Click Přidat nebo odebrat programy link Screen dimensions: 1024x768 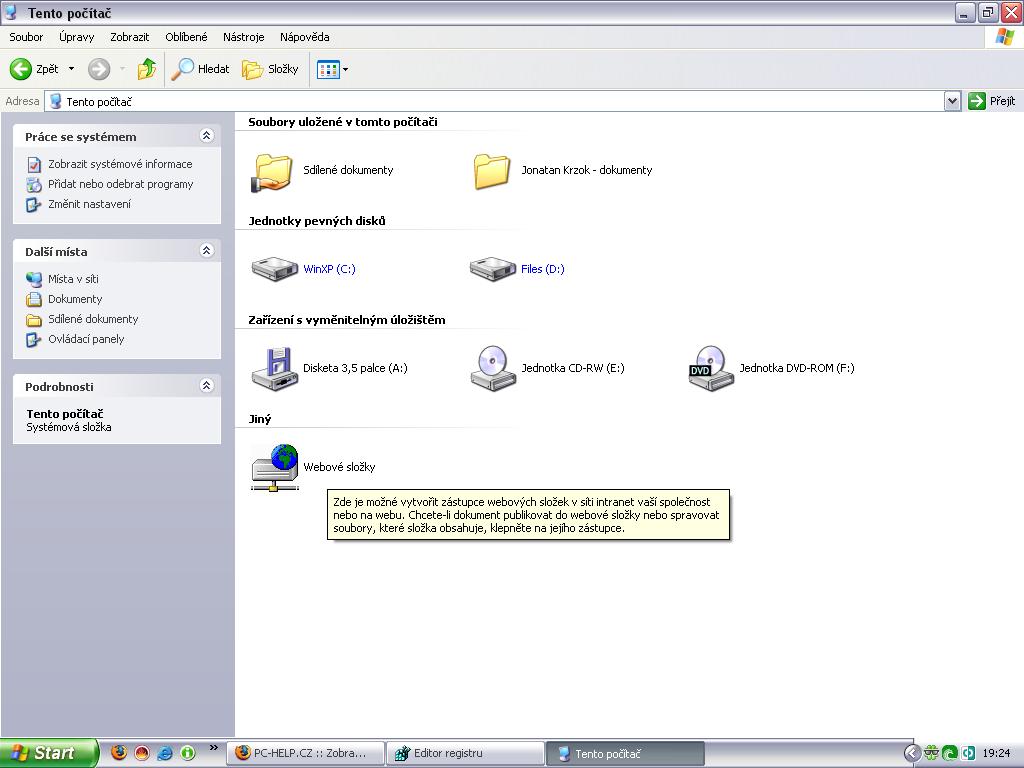point(120,184)
